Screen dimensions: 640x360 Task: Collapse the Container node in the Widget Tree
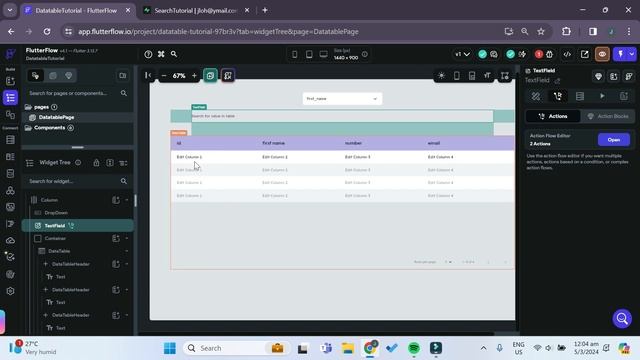pyautogui.click(x=127, y=238)
